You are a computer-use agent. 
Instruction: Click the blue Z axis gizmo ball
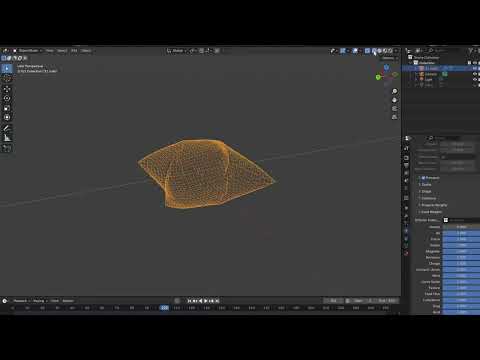click(x=386, y=67)
